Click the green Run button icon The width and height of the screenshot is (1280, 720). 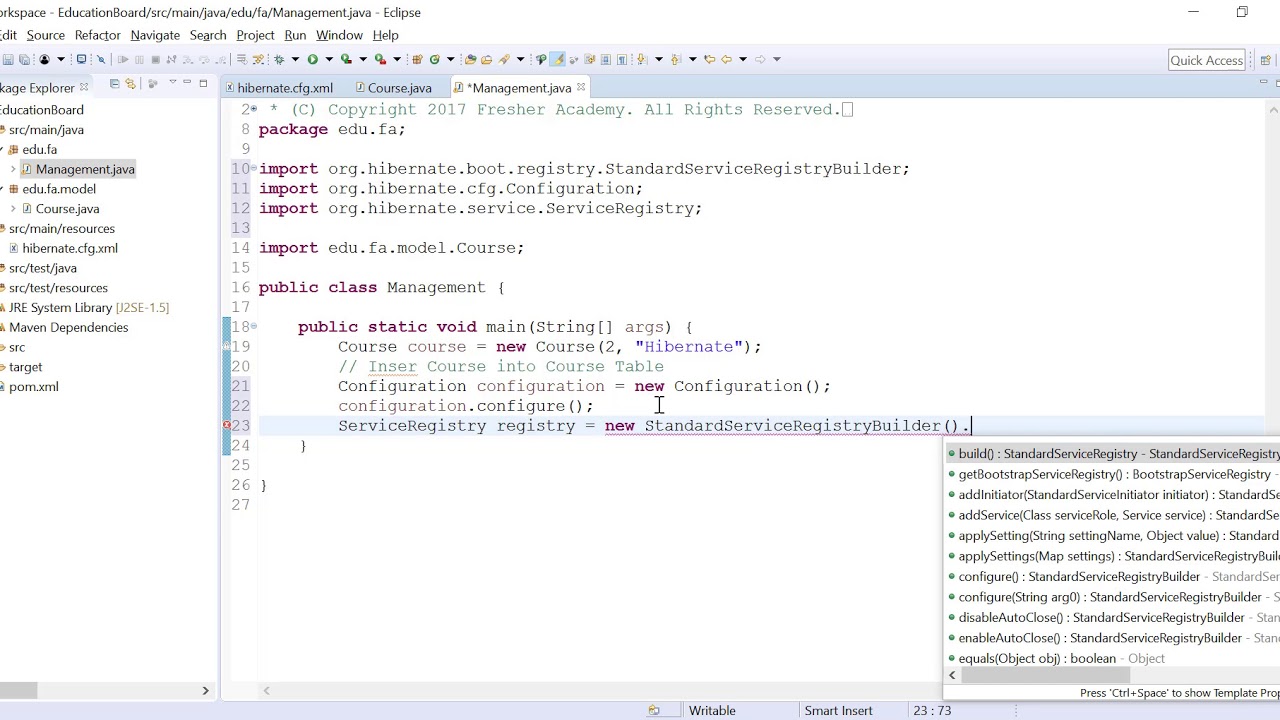click(313, 60)
